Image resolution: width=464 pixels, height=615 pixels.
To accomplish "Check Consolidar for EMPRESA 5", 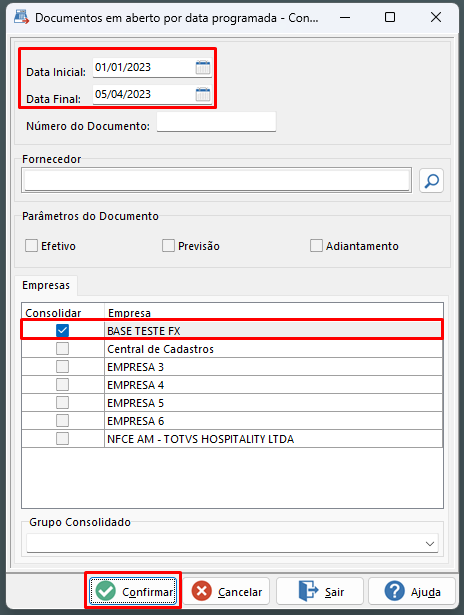I will [62, 403].
